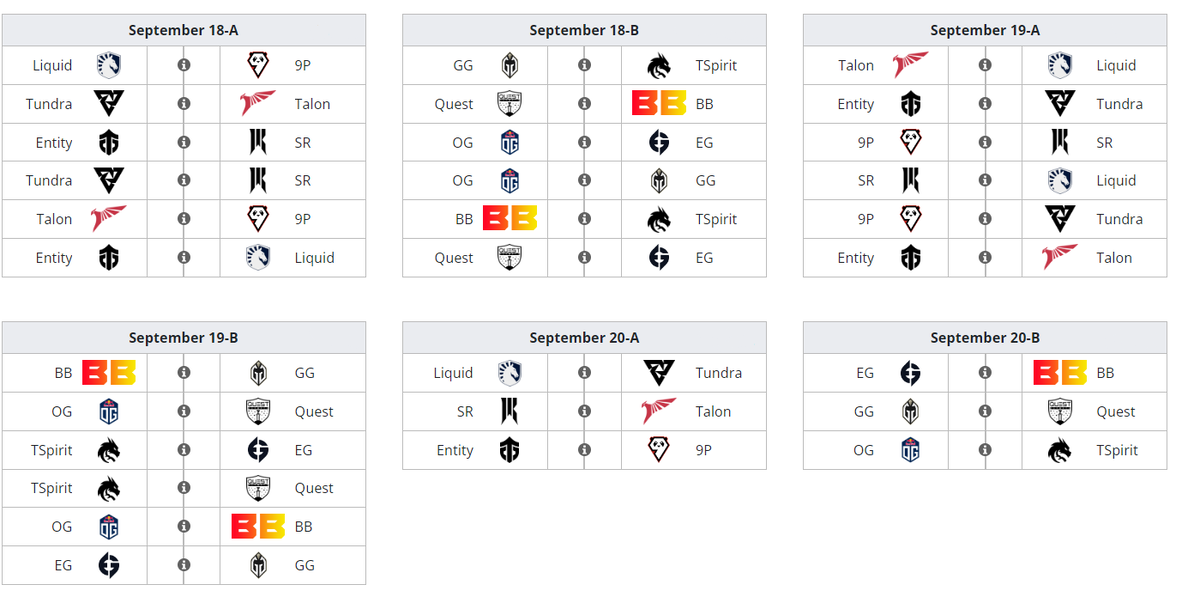The height and width of the screenshot is (597, 1200).
Task: Select the Shopify Rebellion (SR) logo in September 20-A
Action: pyautogui.click(x=510, y=411)
